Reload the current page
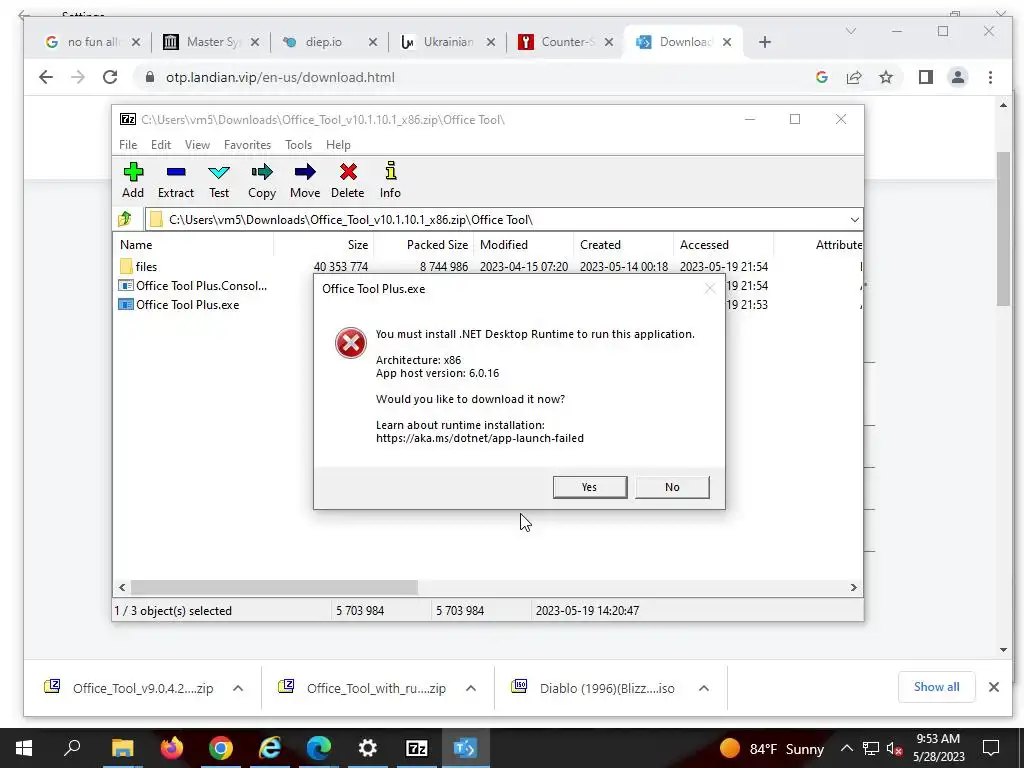 110,77
